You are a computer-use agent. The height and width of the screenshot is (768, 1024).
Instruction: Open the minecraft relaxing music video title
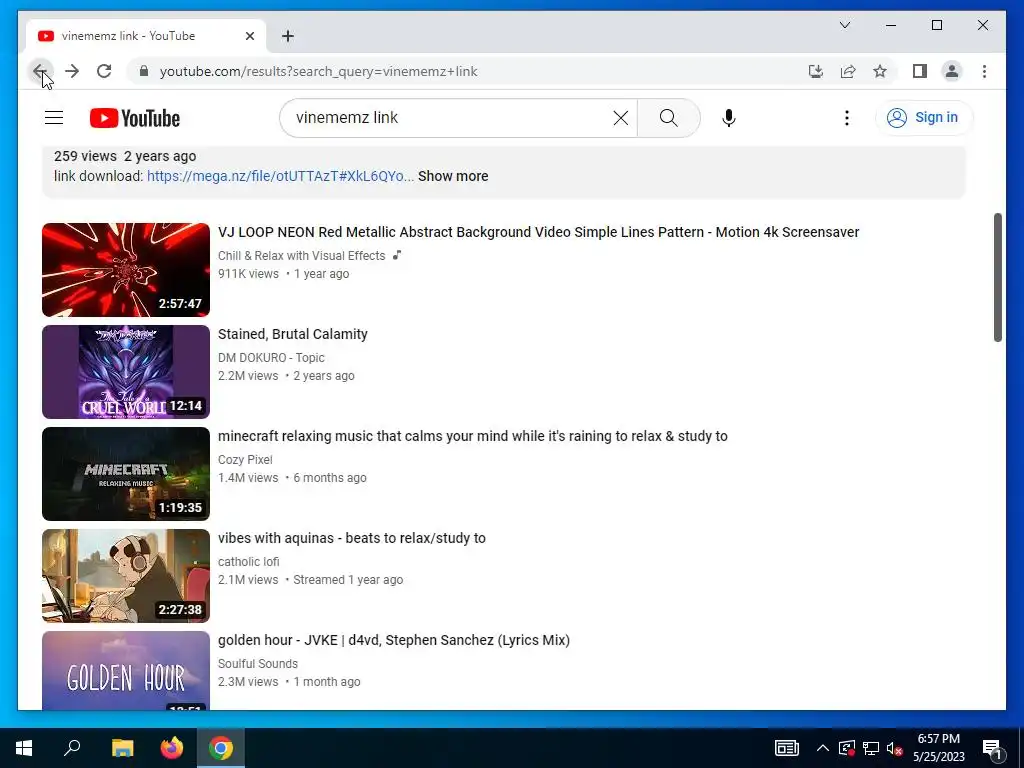(472, 436)
